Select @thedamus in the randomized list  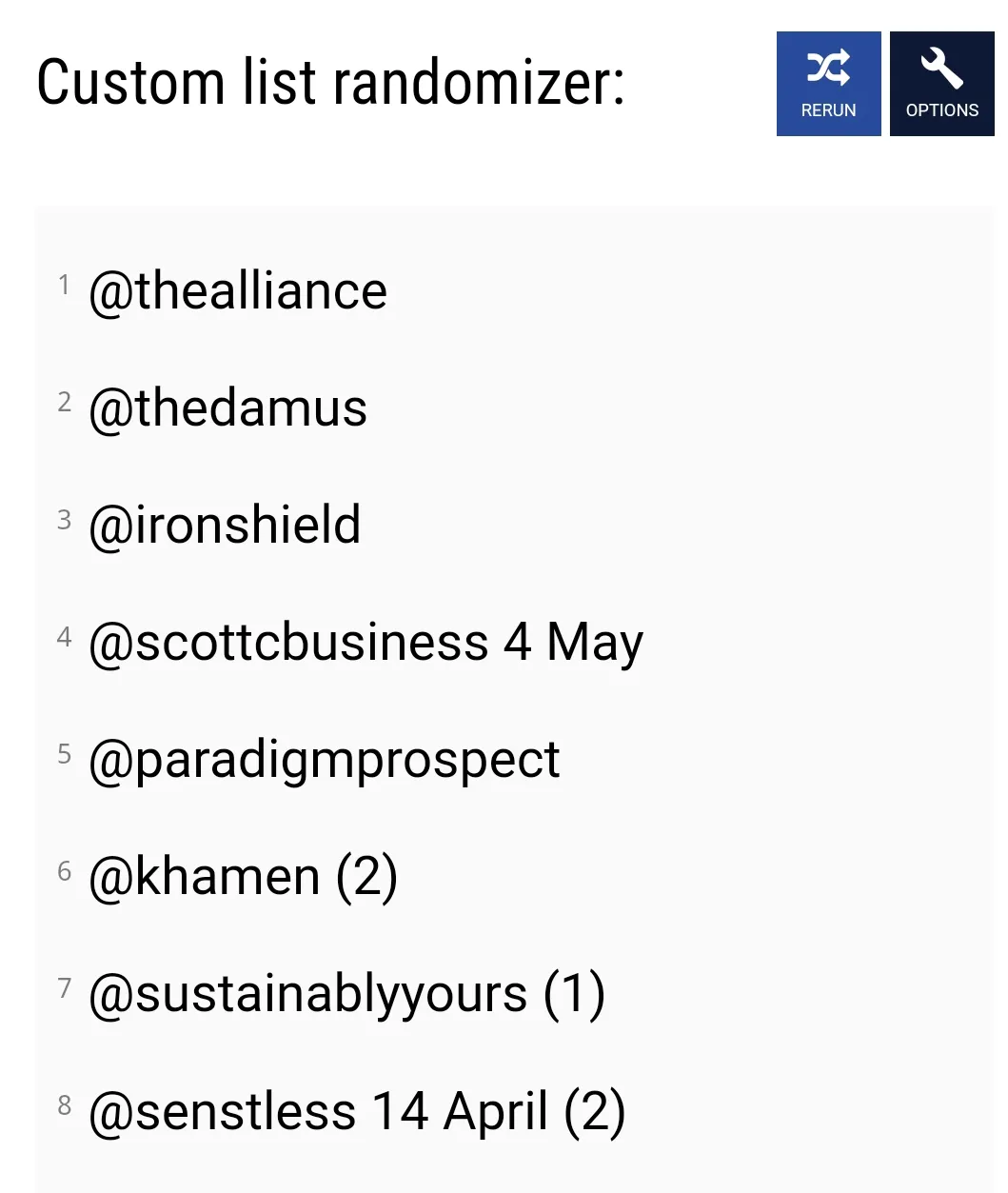[228, 408]
